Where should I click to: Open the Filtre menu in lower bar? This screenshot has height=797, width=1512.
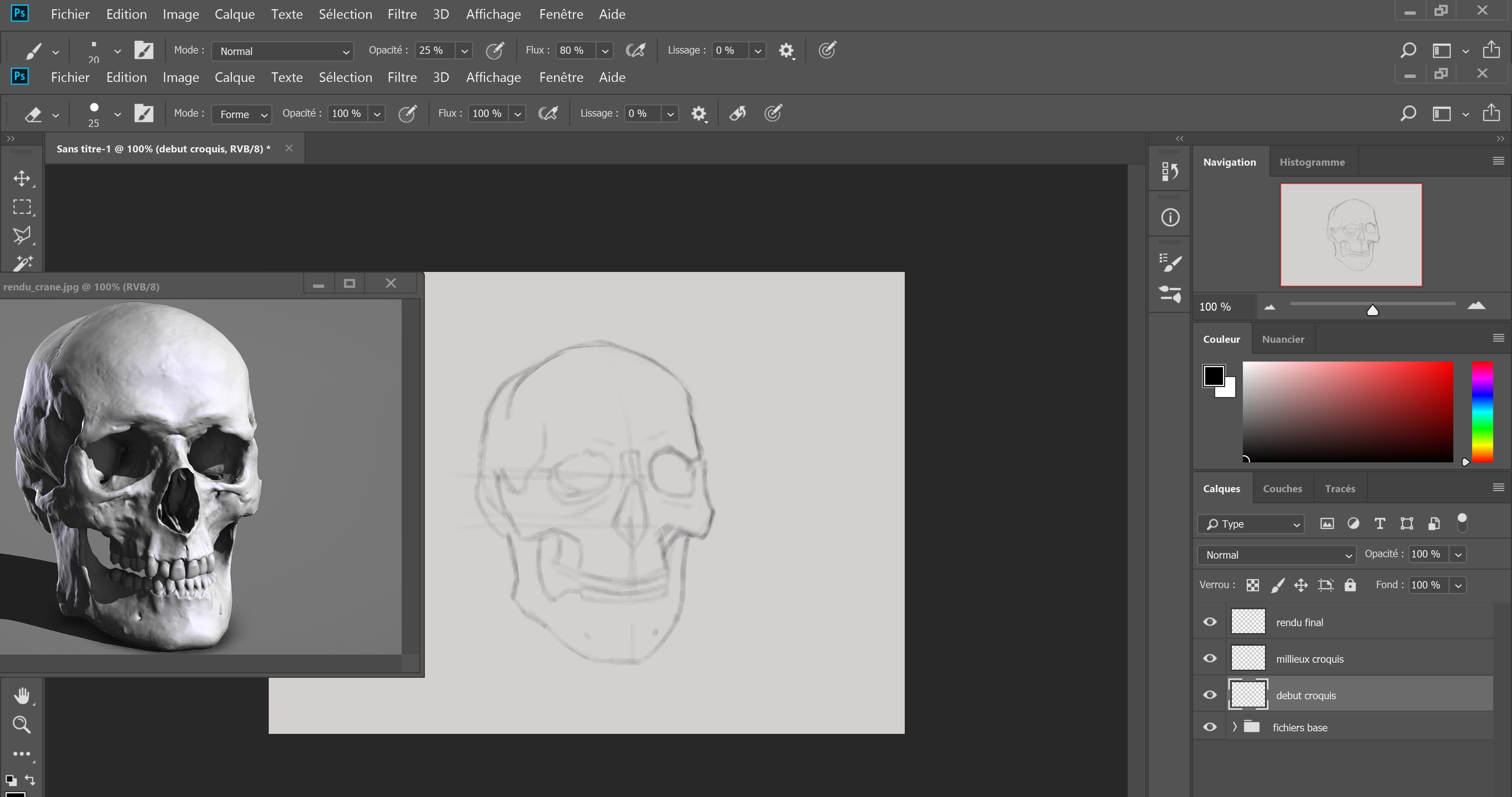tap(402, 77)
